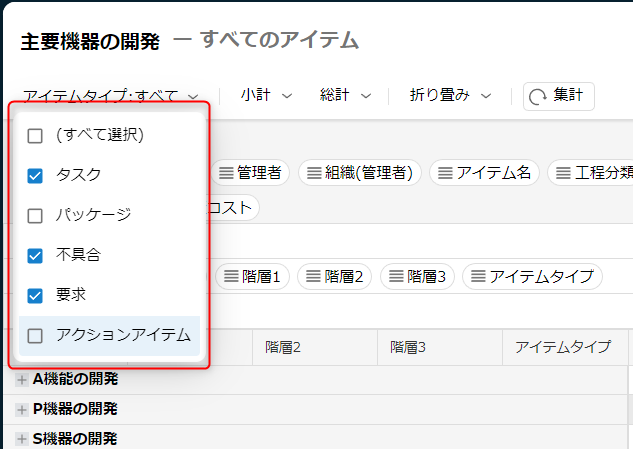Expand the 折り畳み dropdown
Screen dimensions: 633x449
click(x=451, y=96)
